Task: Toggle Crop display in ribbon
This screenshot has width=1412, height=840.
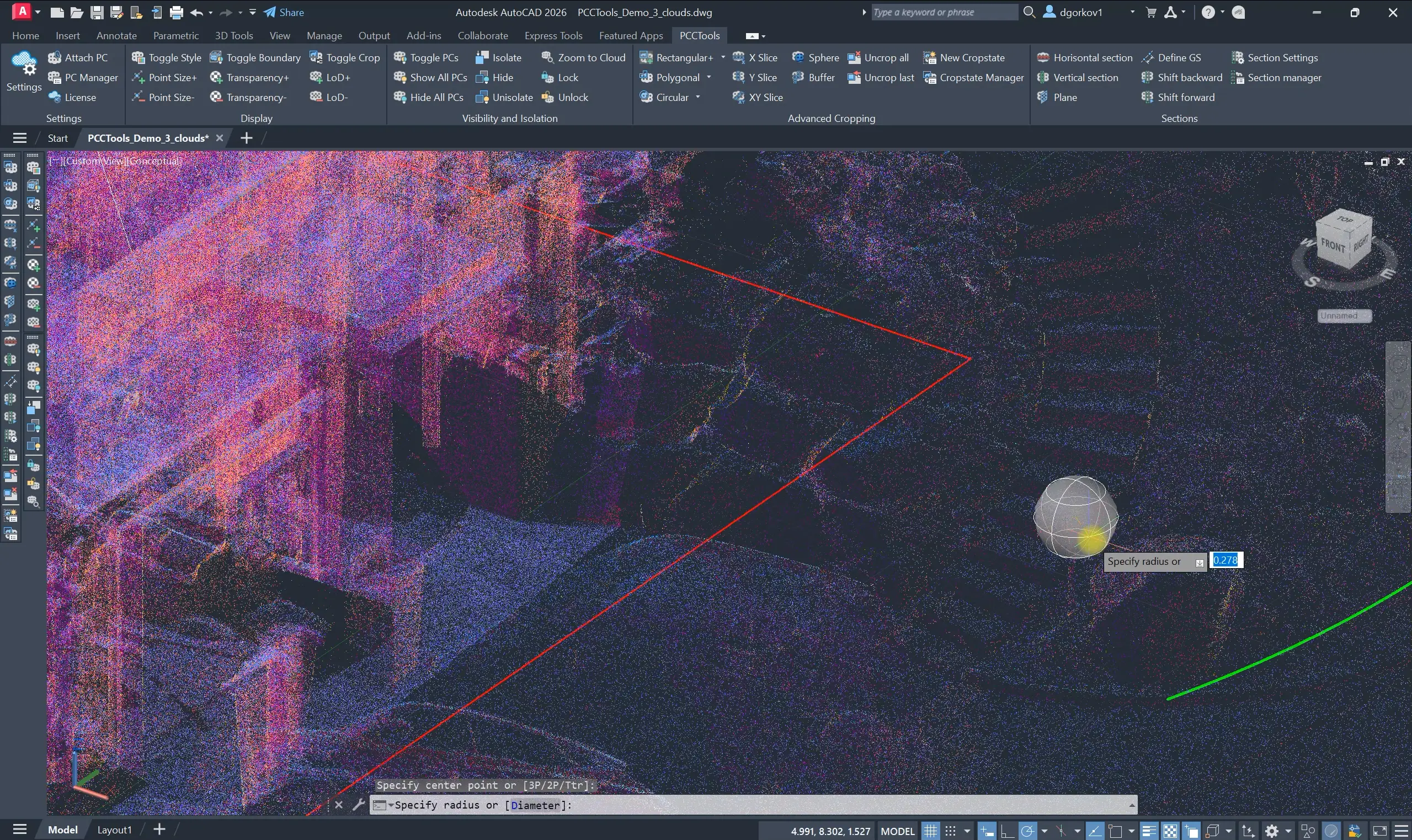Action: (345, 57)
